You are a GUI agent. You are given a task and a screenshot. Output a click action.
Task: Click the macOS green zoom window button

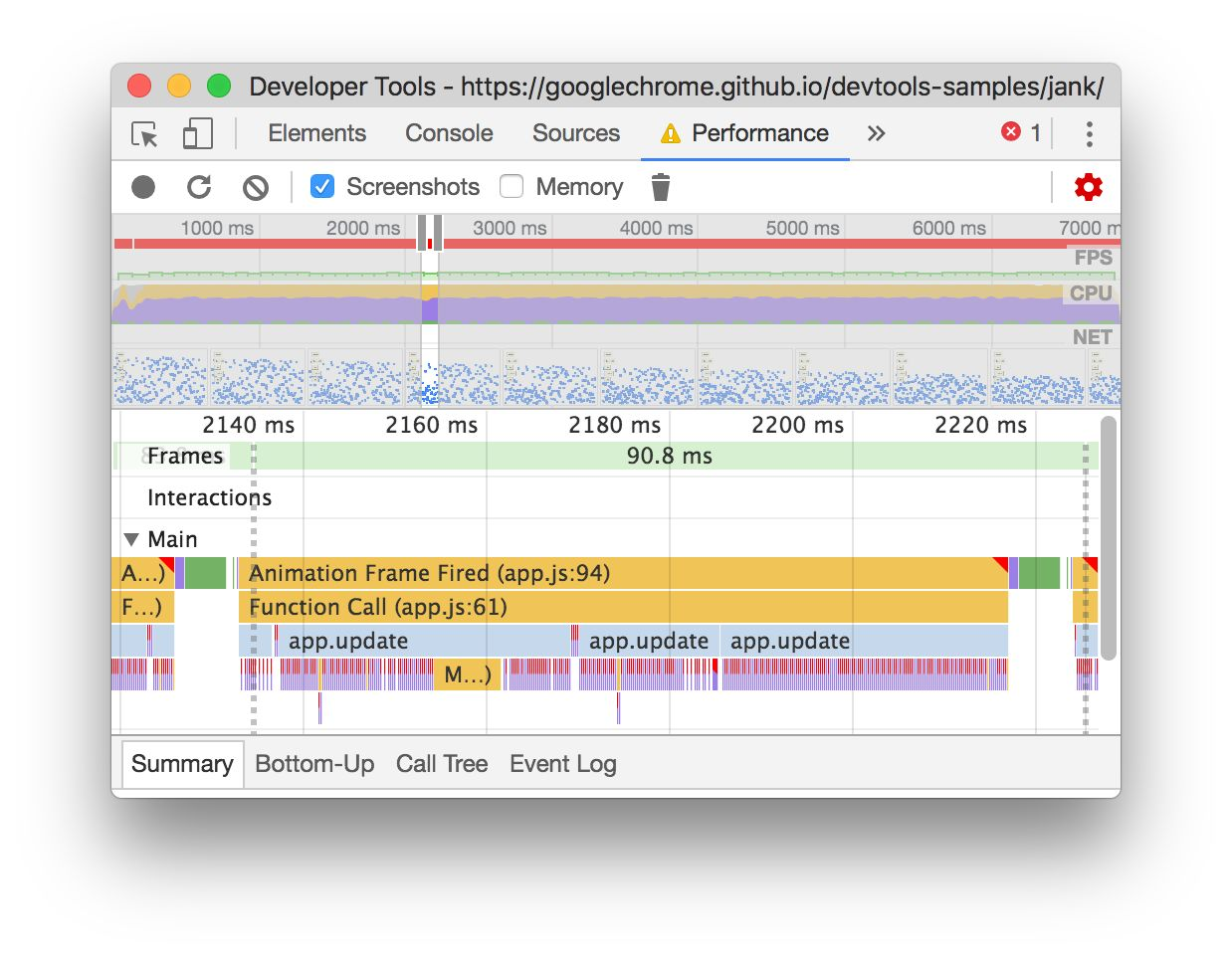point(219,87)
